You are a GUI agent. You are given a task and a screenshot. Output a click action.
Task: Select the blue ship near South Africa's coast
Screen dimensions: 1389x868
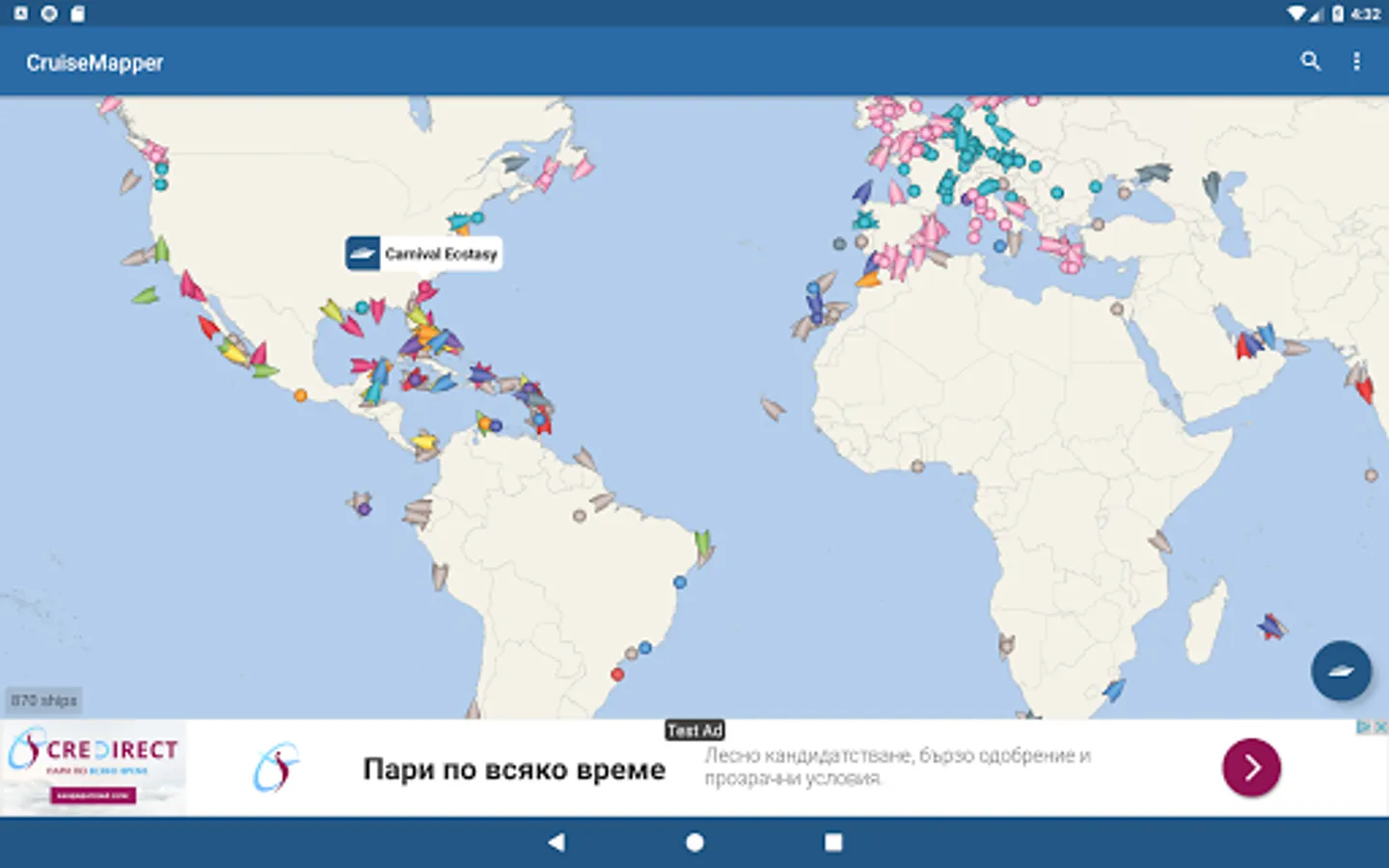[1114, 690]
